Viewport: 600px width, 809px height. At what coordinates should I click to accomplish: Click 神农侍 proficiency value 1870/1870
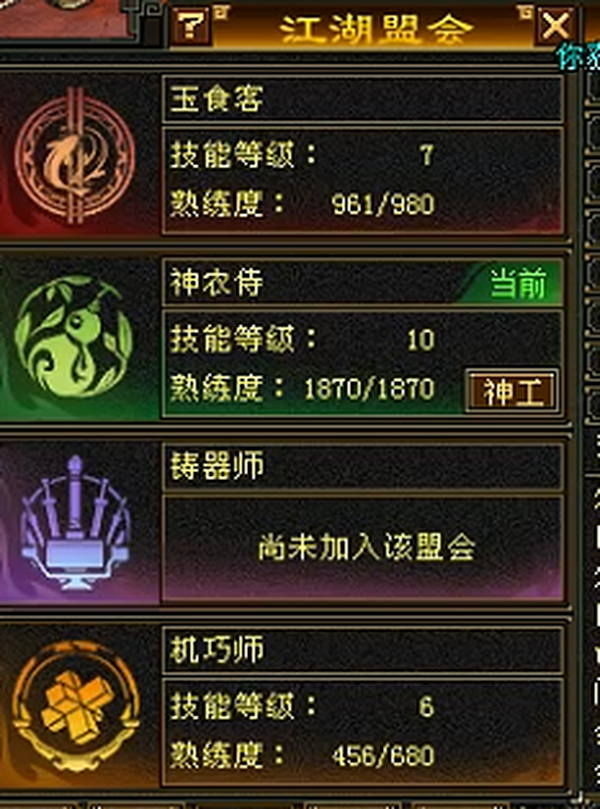click(x=369, y=389)
